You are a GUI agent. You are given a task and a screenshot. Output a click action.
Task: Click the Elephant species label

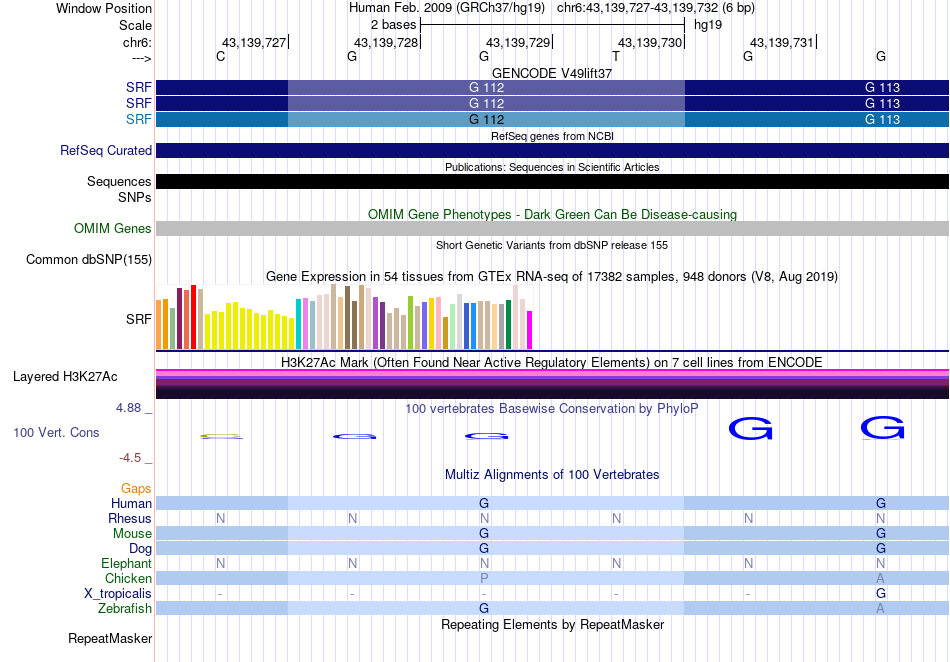point(126,563)
